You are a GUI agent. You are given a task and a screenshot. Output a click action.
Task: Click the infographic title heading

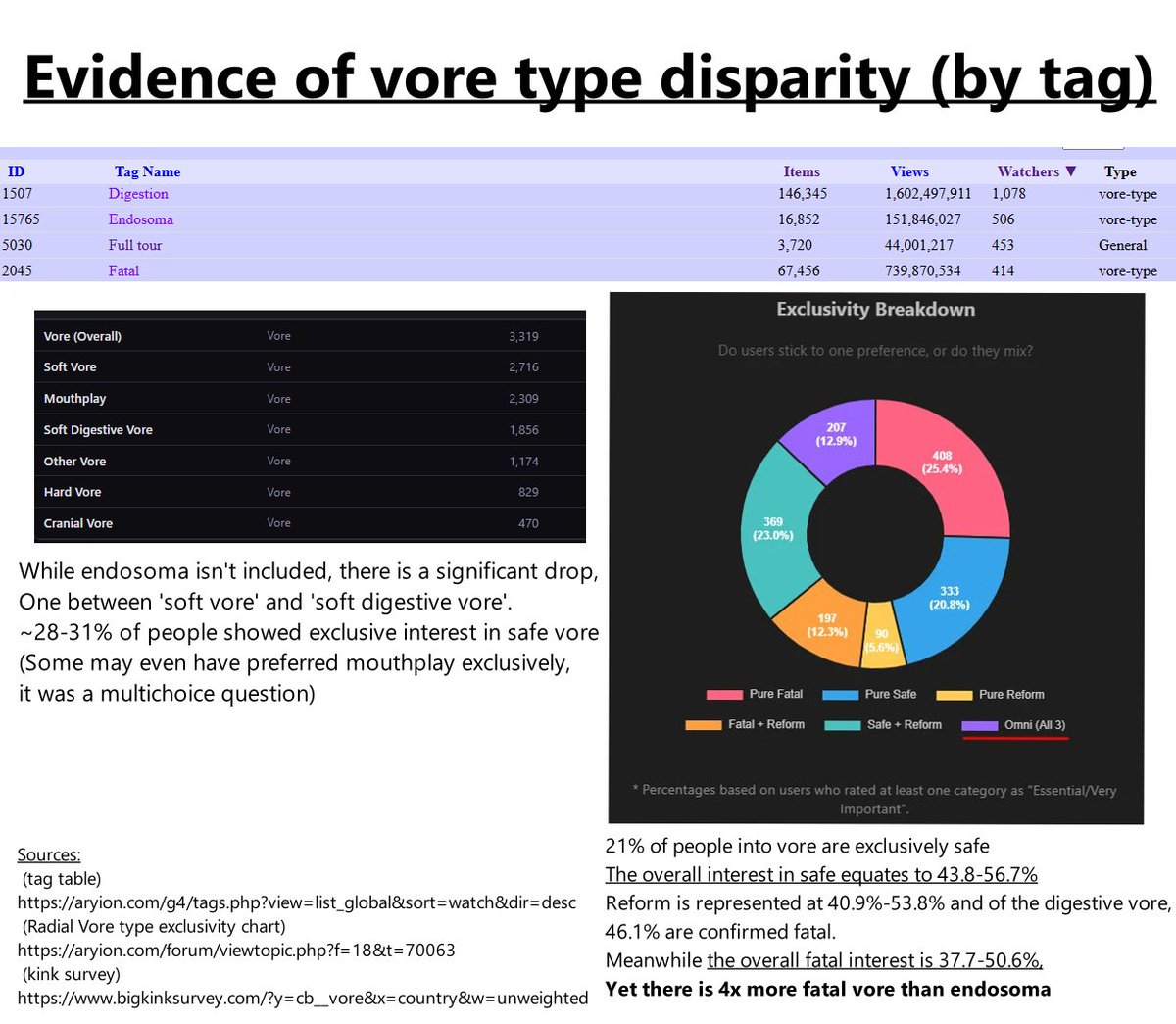pos(589,77)
